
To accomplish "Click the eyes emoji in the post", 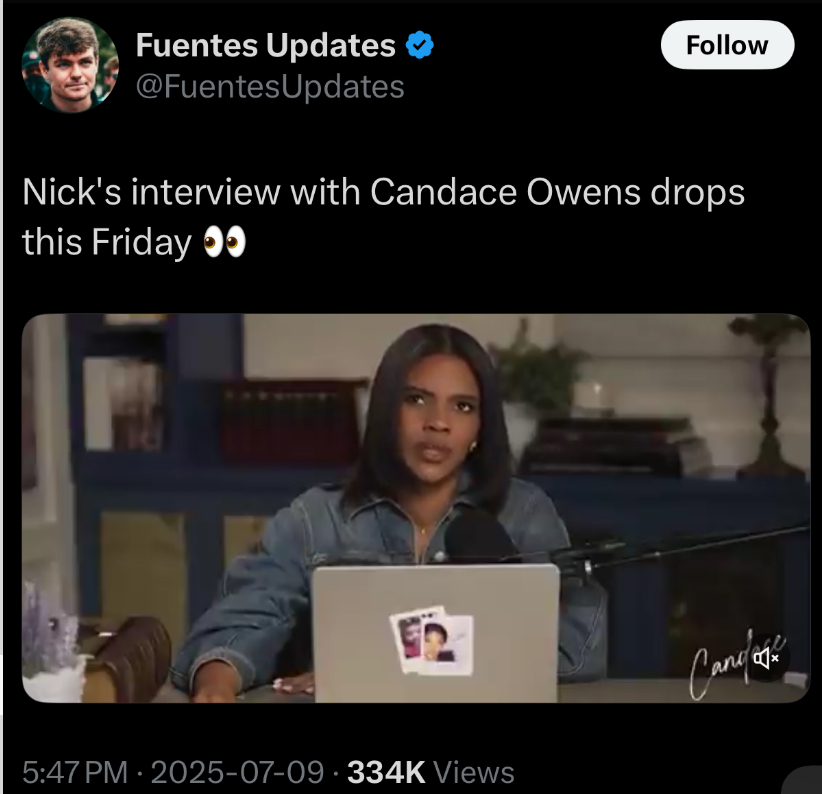I will point(225,242).
